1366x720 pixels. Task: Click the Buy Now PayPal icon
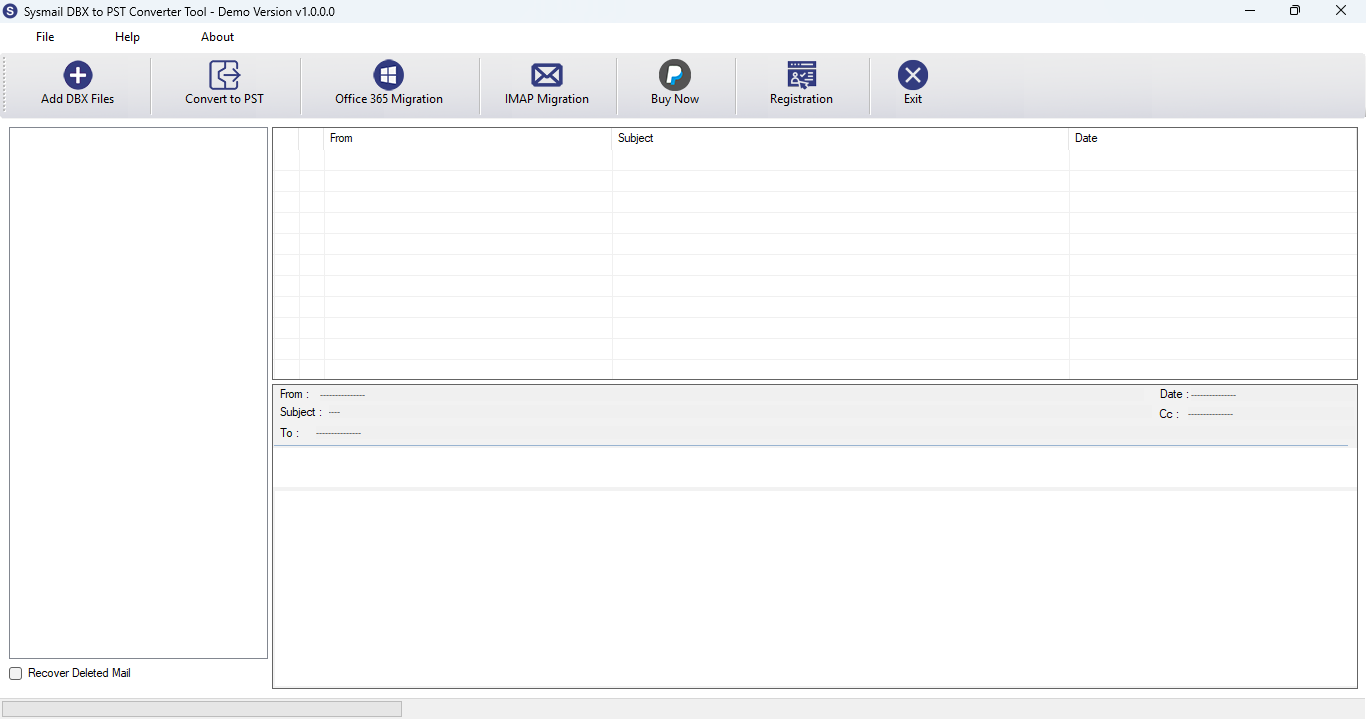pyautogui.click(x=675, y=75)
